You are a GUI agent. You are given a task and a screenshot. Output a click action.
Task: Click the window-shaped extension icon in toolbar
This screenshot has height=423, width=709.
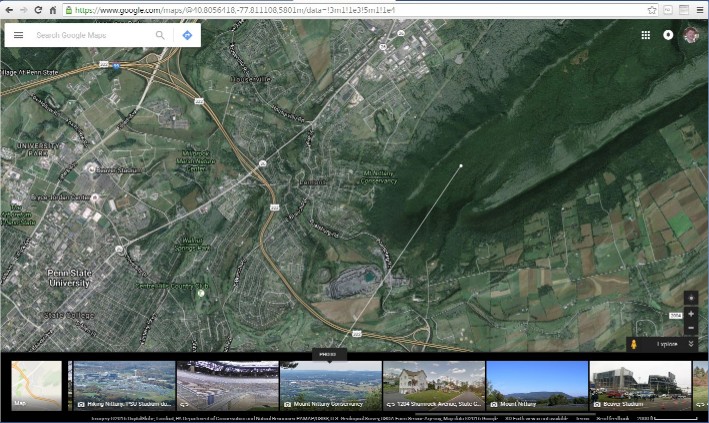point(684,10)
